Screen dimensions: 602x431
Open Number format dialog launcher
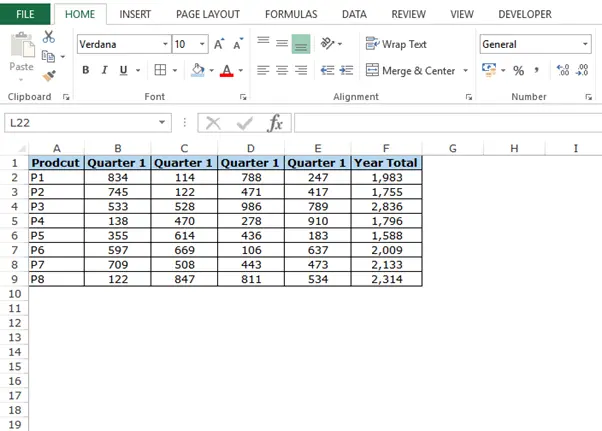tap(589, 97)
